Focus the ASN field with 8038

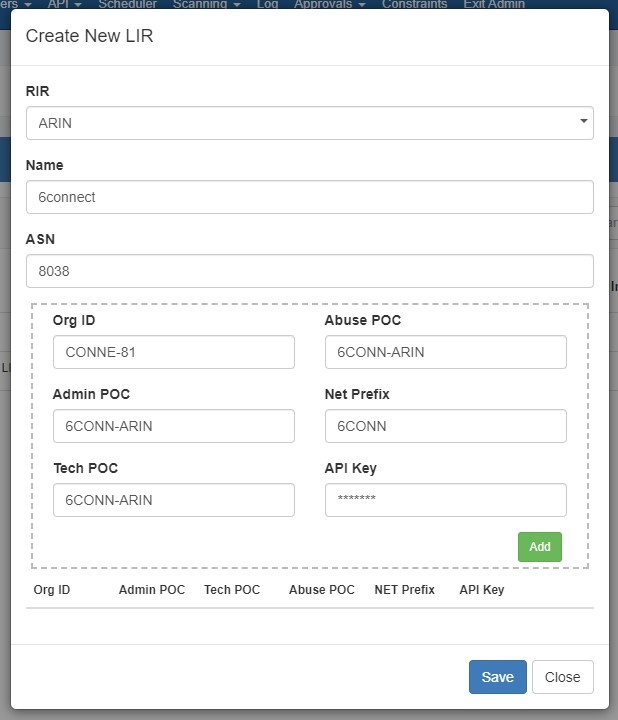[x=309, y=270]
